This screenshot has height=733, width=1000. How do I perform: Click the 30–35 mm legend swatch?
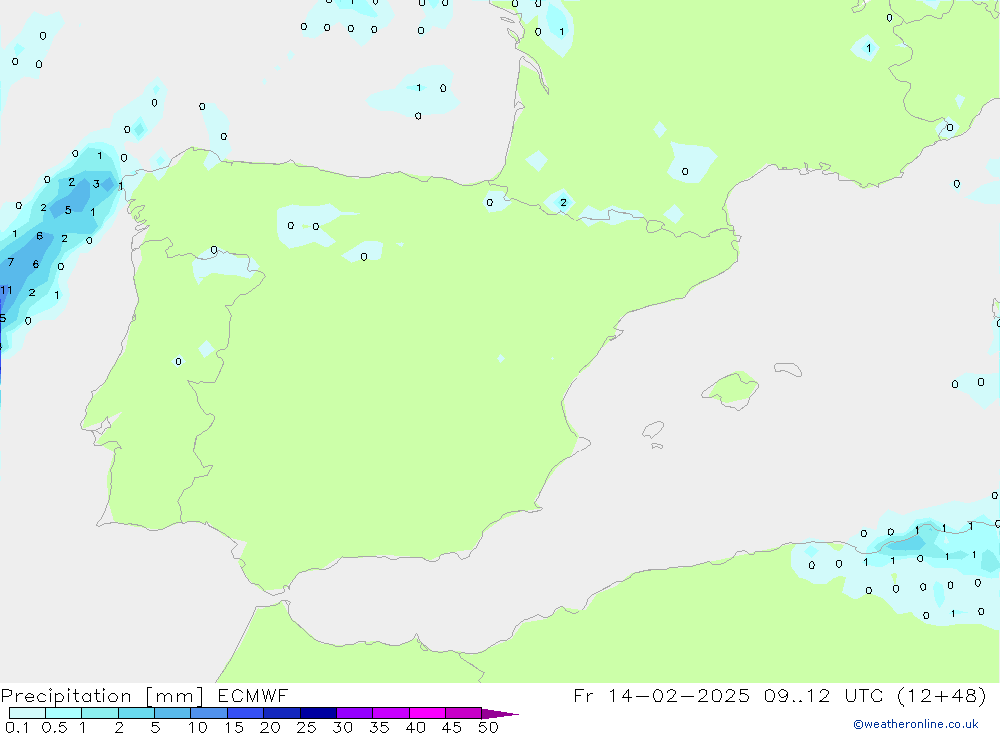(355, 713)
